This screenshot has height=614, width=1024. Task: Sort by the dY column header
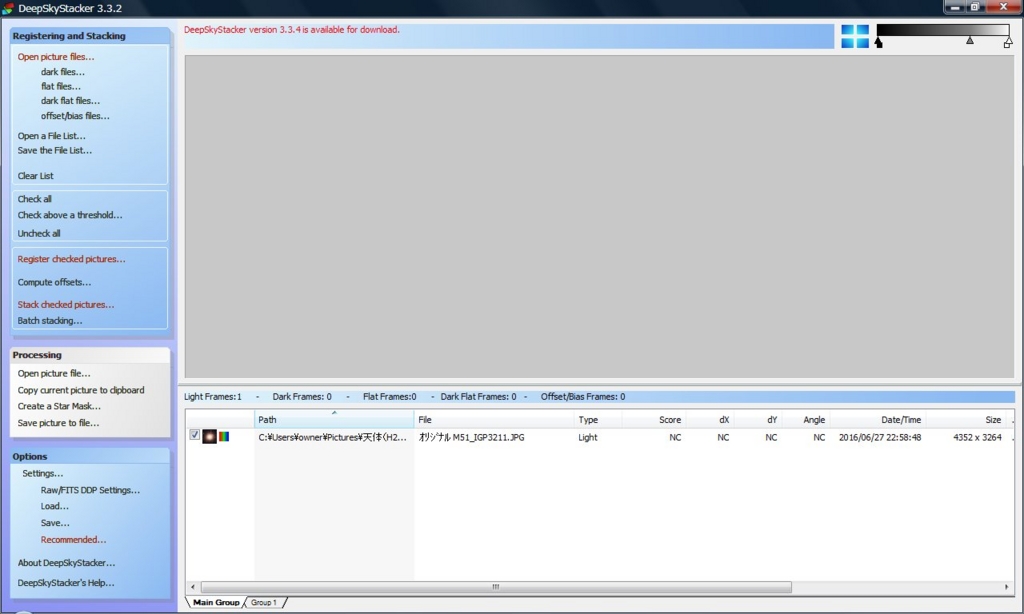758,419
